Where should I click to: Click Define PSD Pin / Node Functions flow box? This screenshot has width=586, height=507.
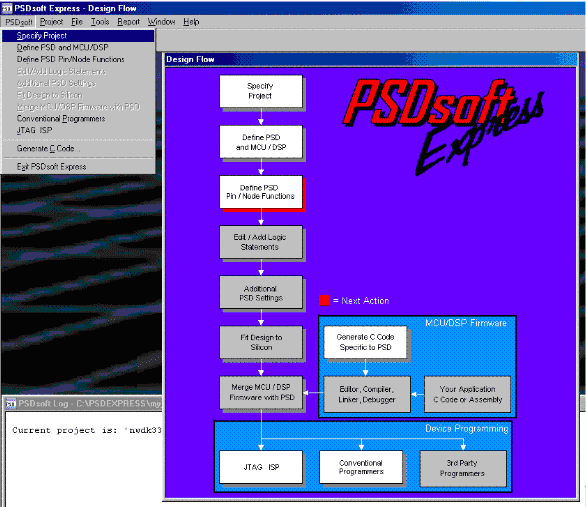coord(261,192)
